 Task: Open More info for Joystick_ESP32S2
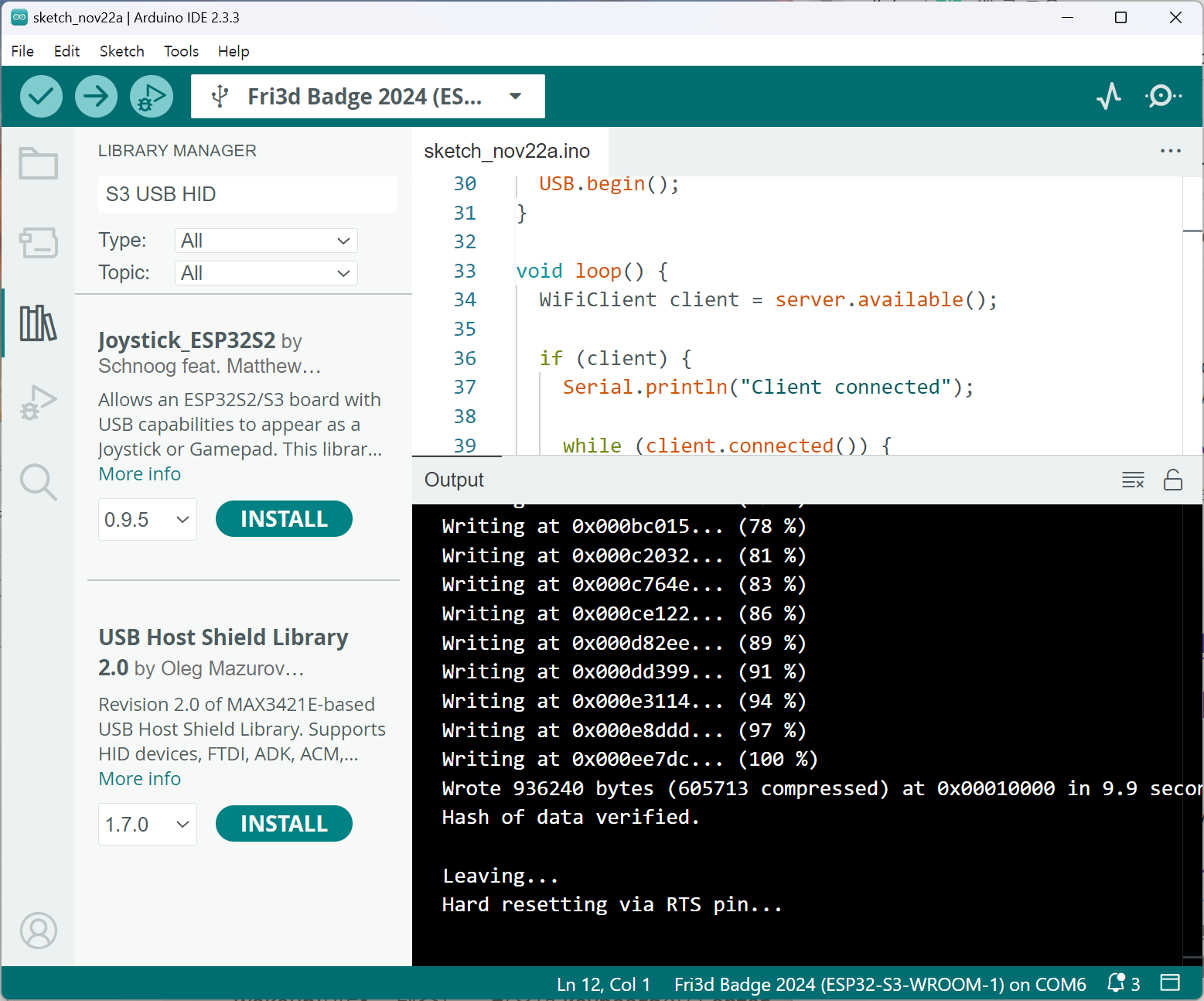[x=140, y=474]
